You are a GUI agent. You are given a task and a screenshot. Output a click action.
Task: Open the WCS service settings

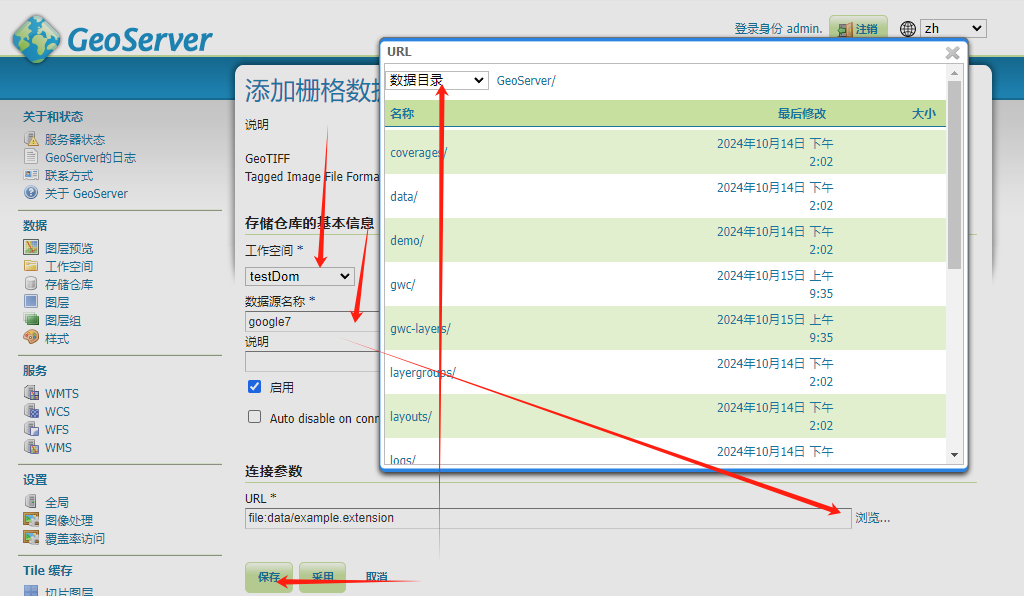pyautogui.click(x=57, y=411)
